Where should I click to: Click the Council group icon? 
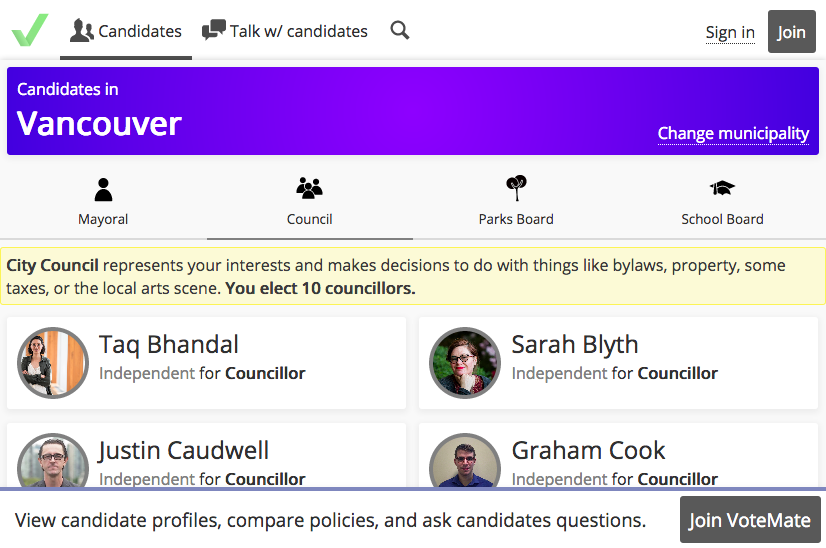click(x=310, y=188)
